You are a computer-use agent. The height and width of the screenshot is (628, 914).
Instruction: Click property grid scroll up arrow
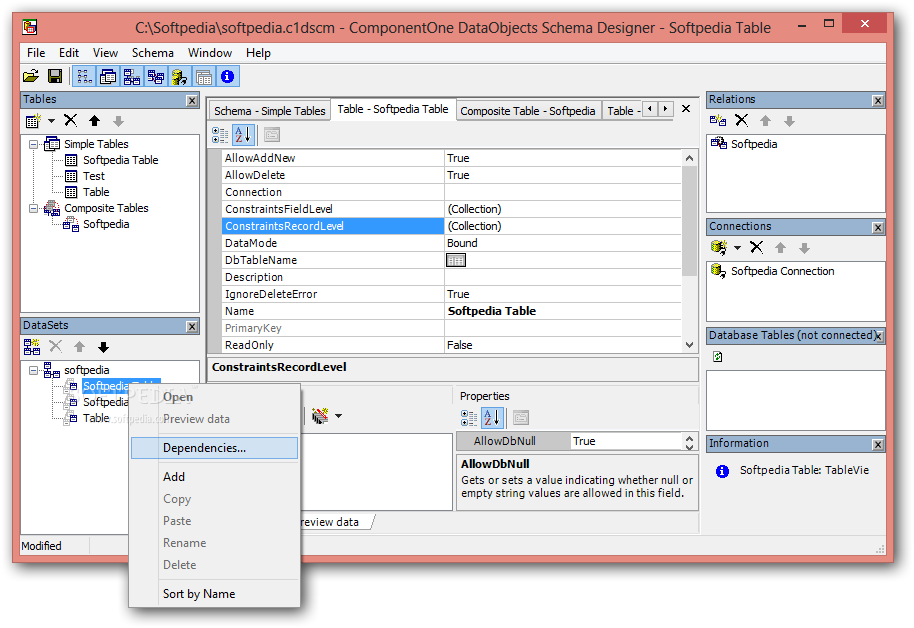(x=690, y=158)
